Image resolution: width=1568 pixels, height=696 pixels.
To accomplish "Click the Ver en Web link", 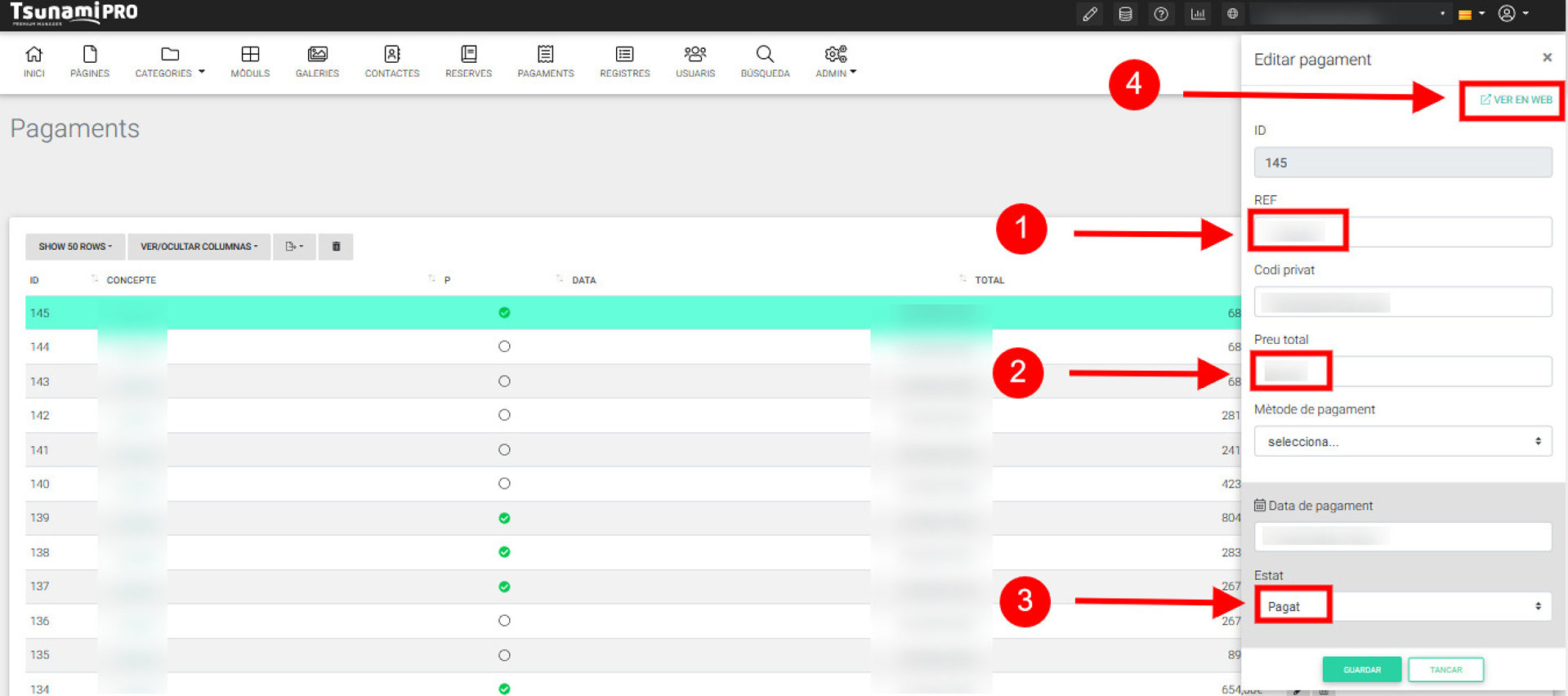I will [x=1516, y=100].
